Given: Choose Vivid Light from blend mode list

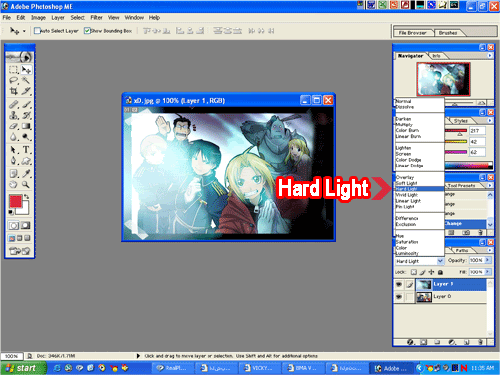Looking at the screenshot, I should point(407,195).
